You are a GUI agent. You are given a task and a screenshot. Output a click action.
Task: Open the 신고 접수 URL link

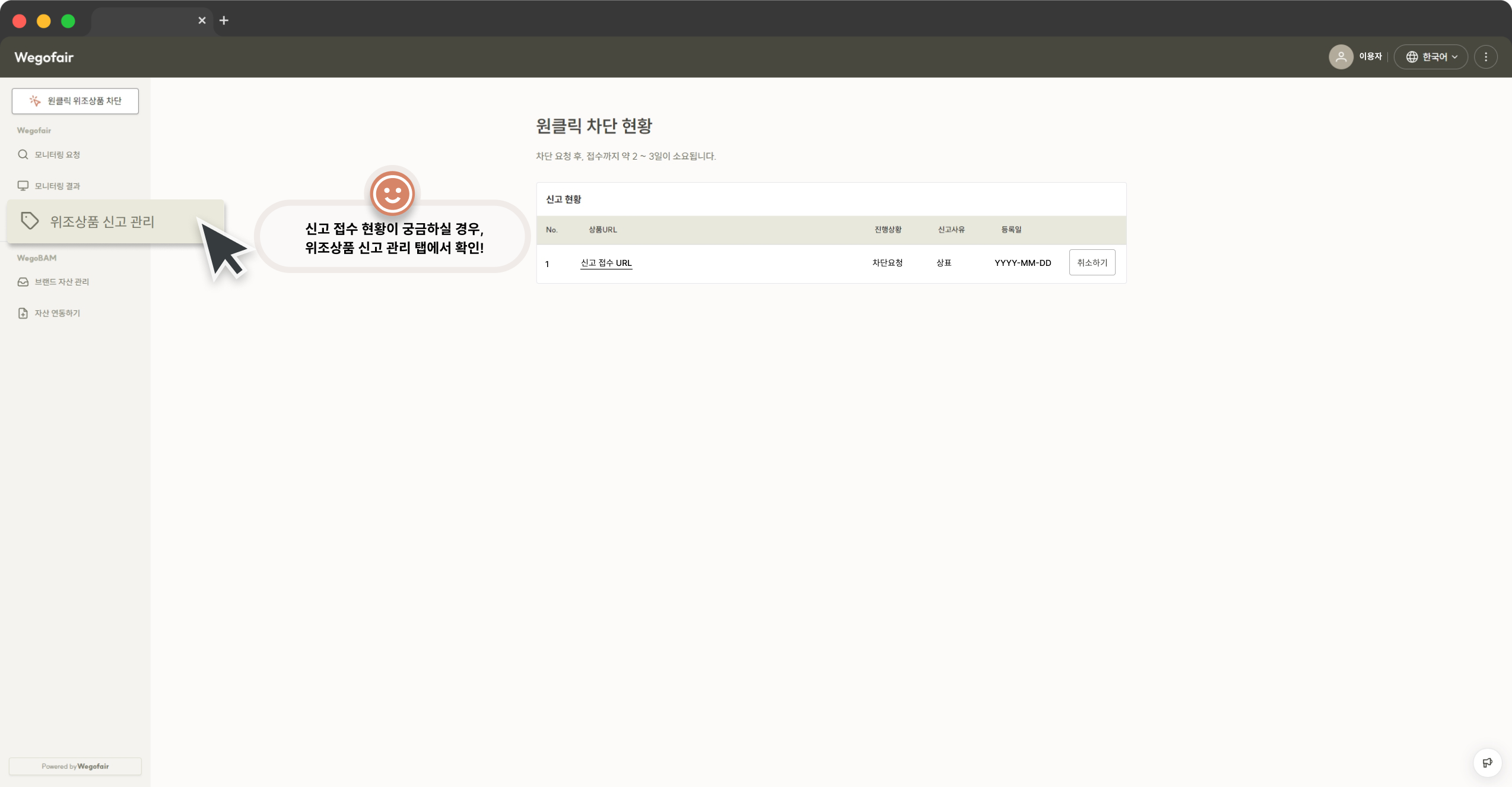point(606,263)
